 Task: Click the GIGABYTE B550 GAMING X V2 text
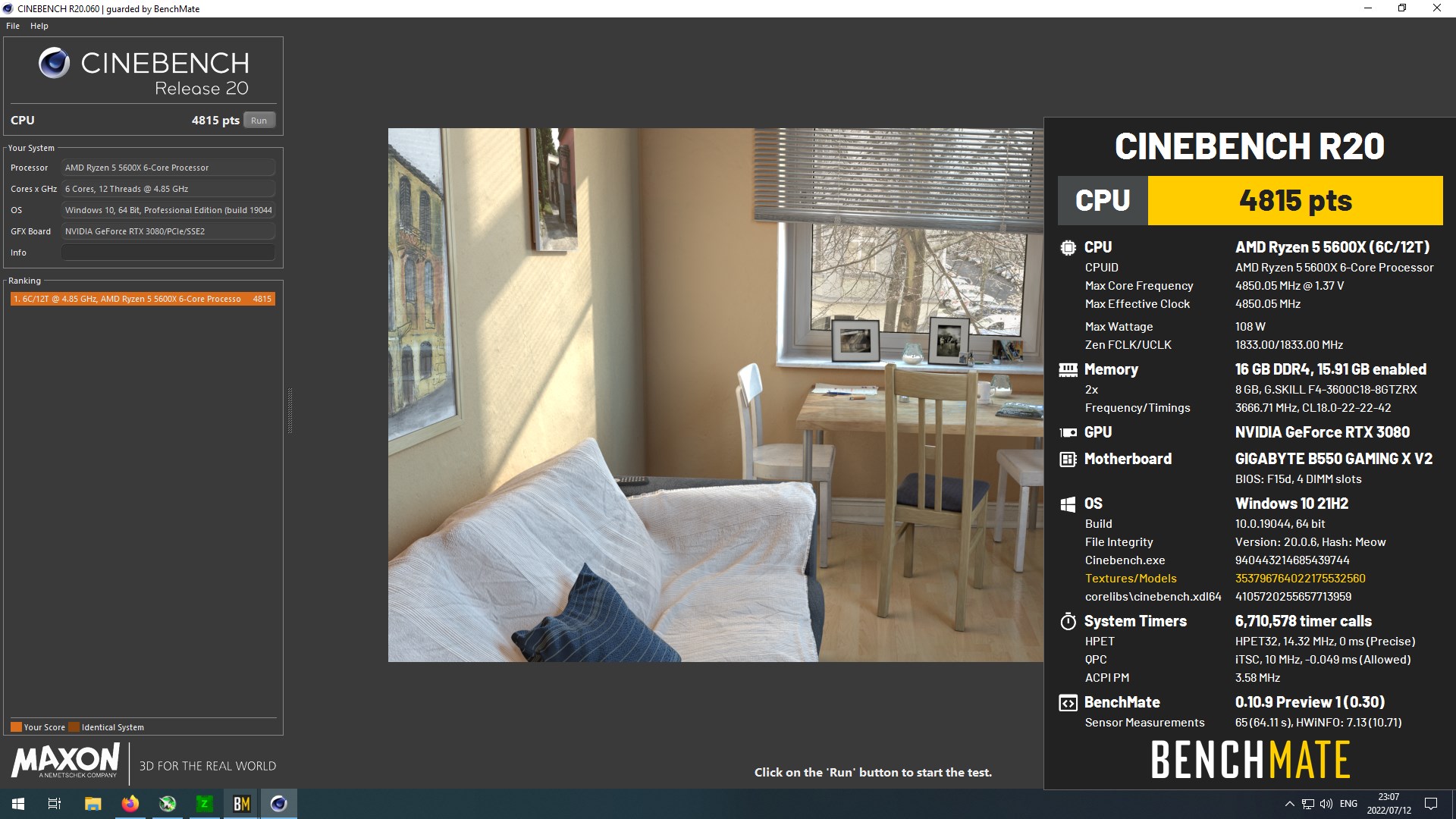tap(1333, 459)
